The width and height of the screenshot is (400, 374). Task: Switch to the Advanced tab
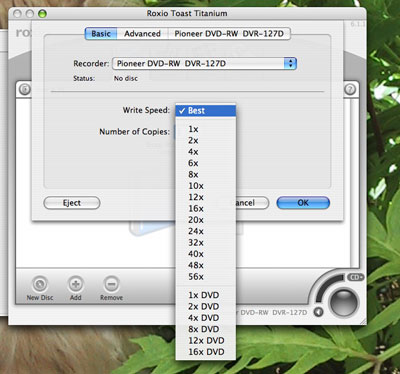[x=142, y=34]
